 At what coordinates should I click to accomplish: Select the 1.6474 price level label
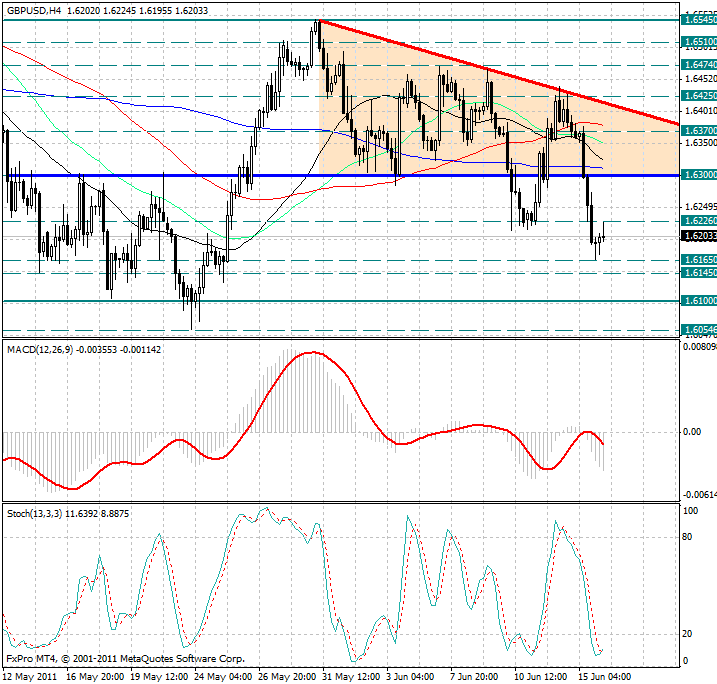pos(699,65)
